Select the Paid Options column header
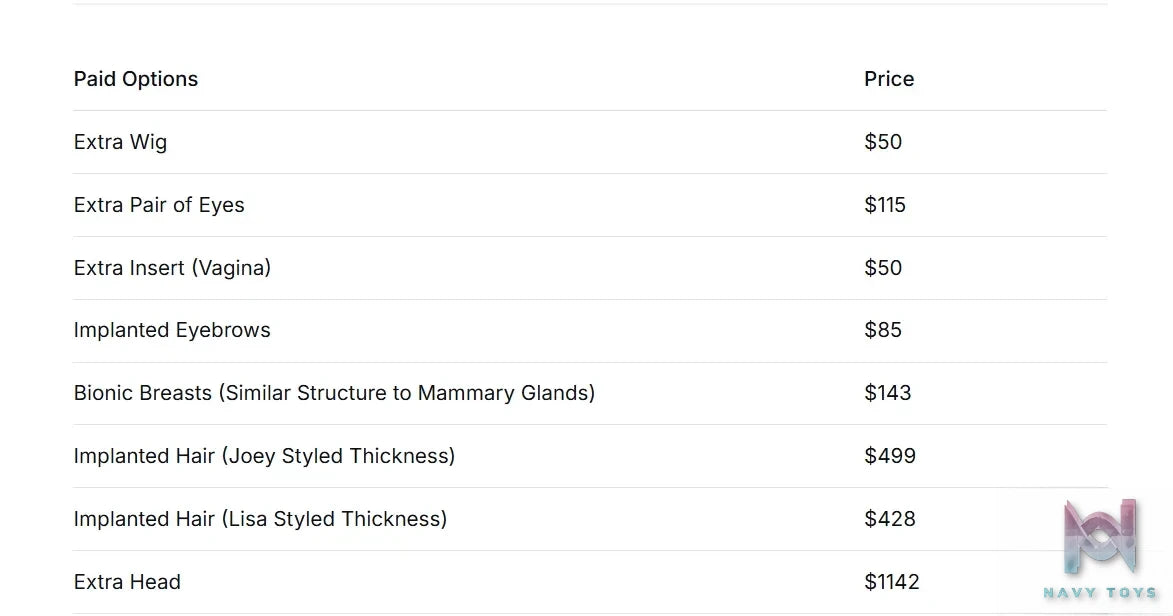Screen dimensions: 1173x616 pos(135,79)
